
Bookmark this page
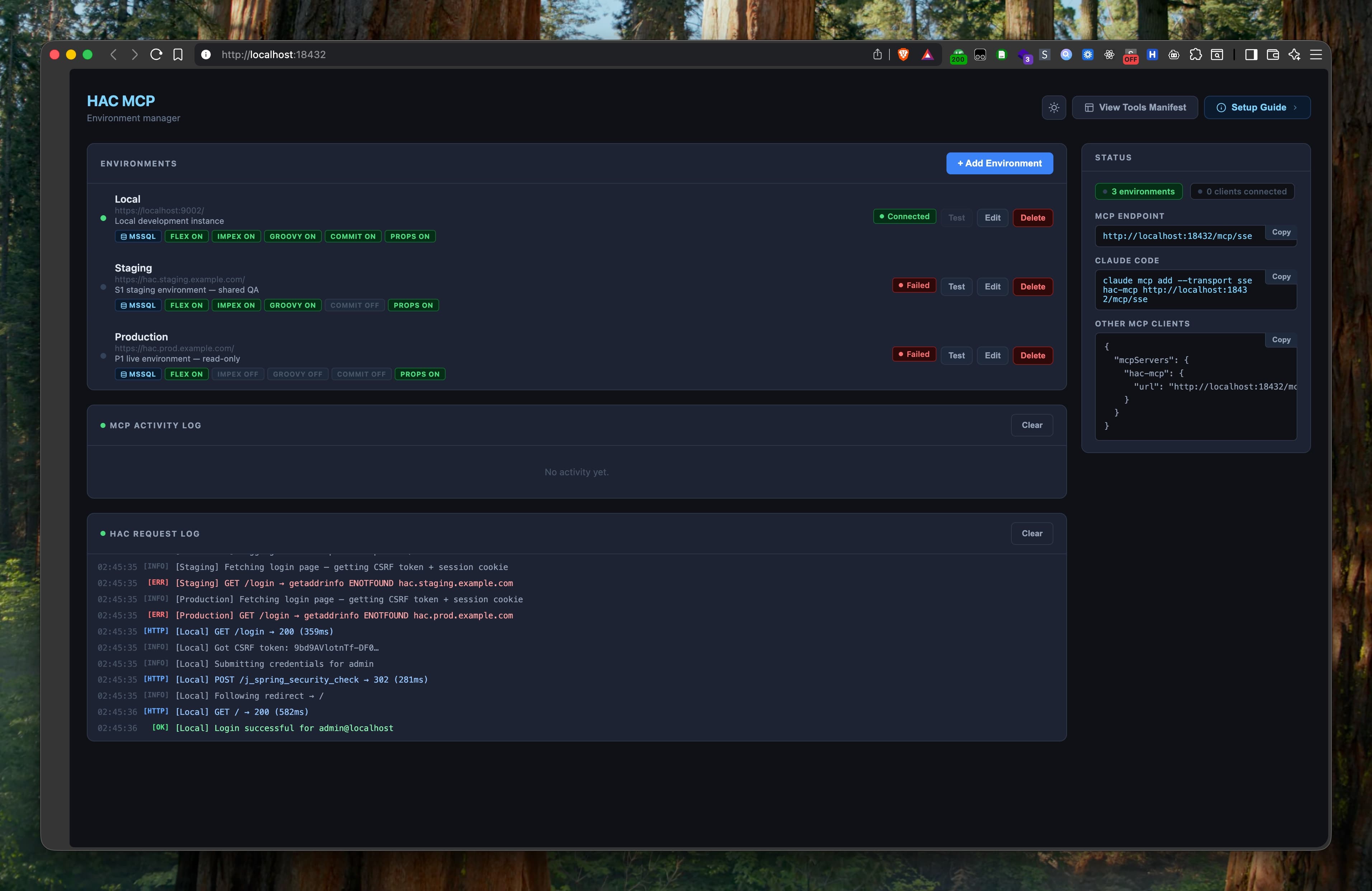[178, 55]
